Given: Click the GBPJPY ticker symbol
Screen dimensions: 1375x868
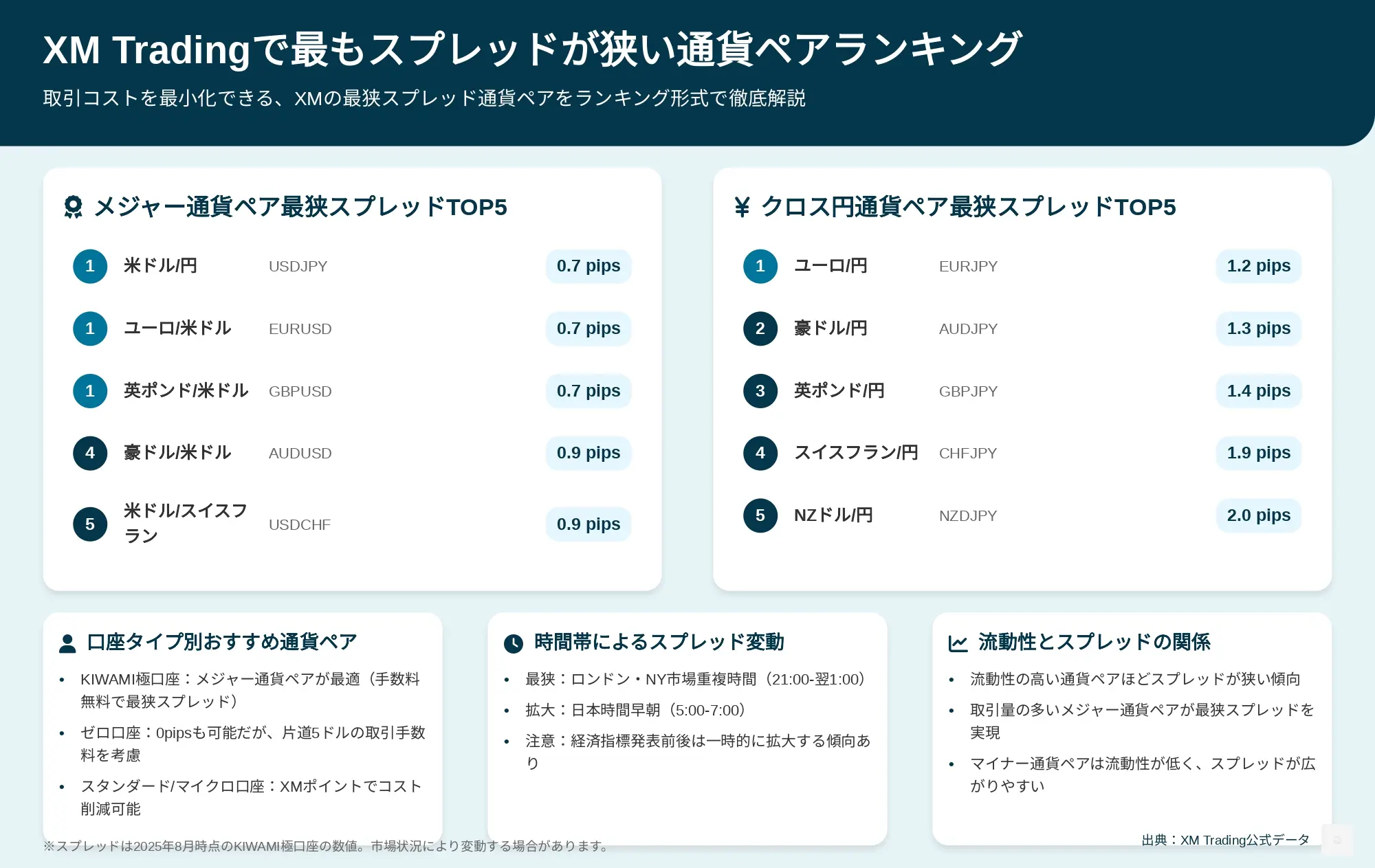Looking at the screenshot, I should click(x=968, y=392).
